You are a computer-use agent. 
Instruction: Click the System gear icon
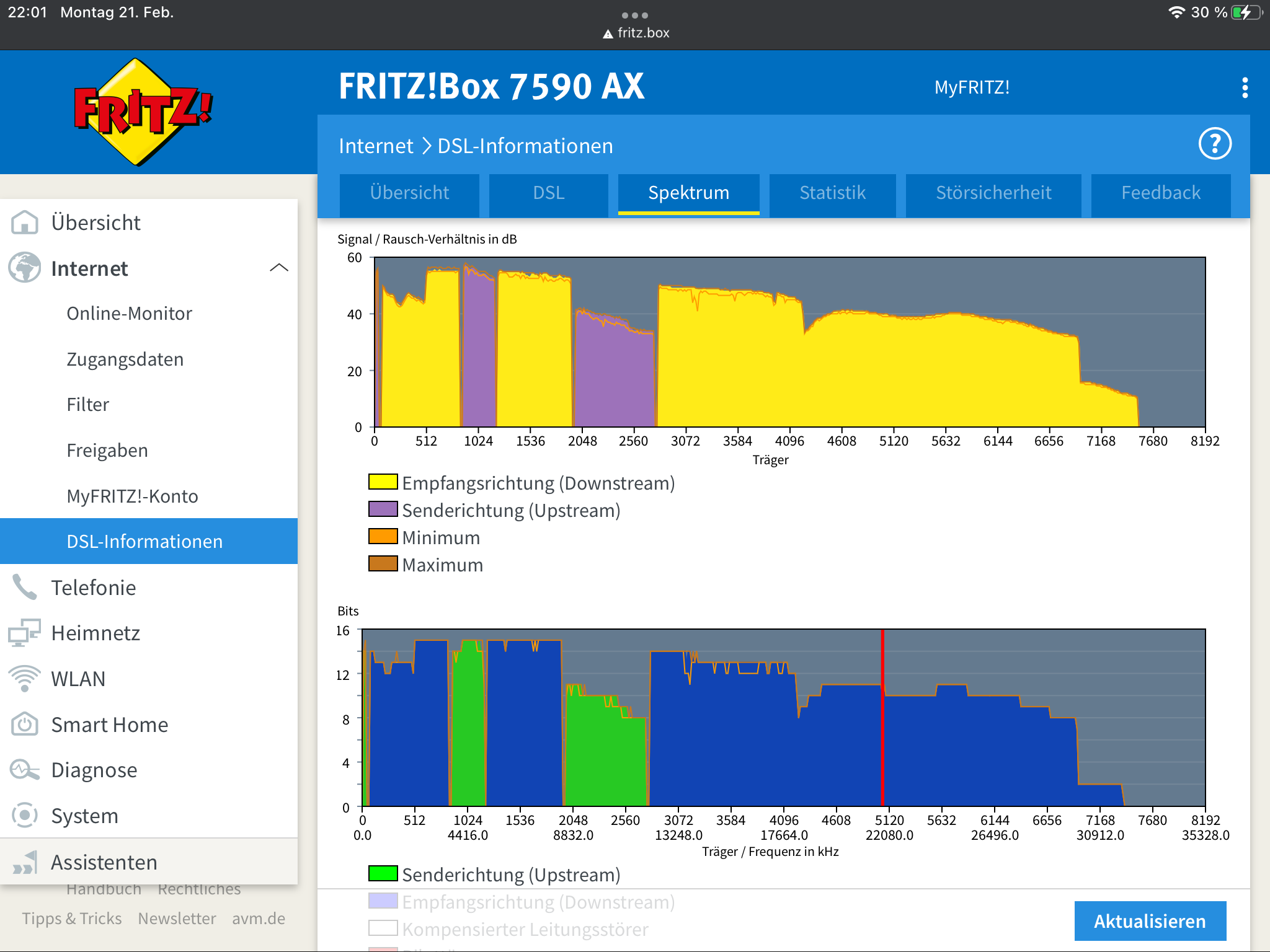[25, 816]
